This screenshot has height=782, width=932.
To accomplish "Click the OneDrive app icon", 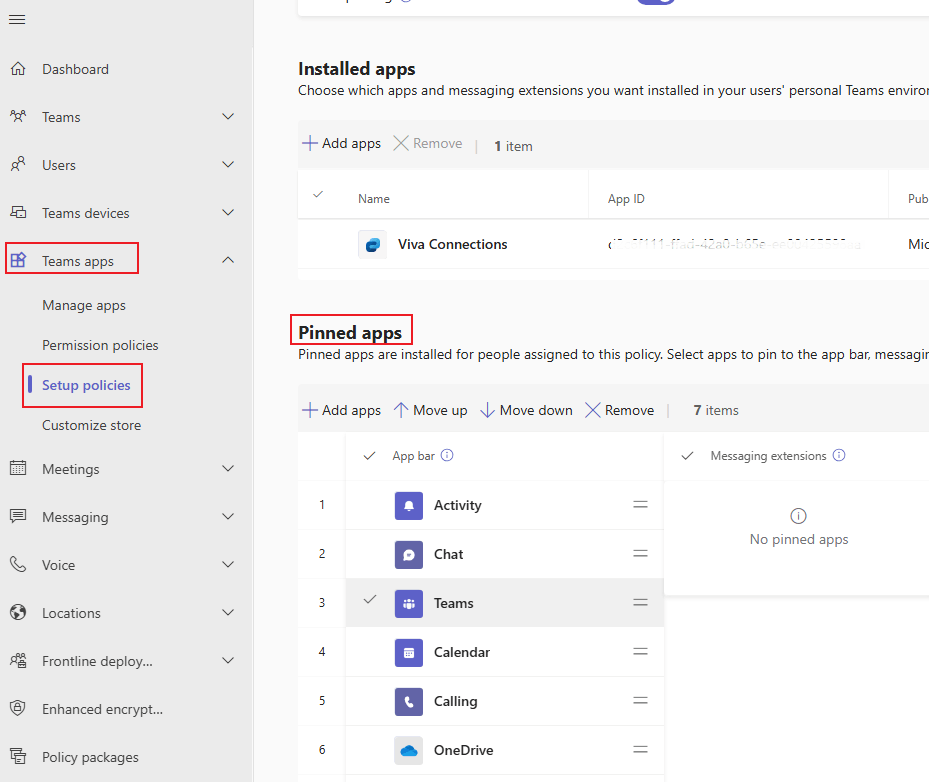I will tap(409, 750).
